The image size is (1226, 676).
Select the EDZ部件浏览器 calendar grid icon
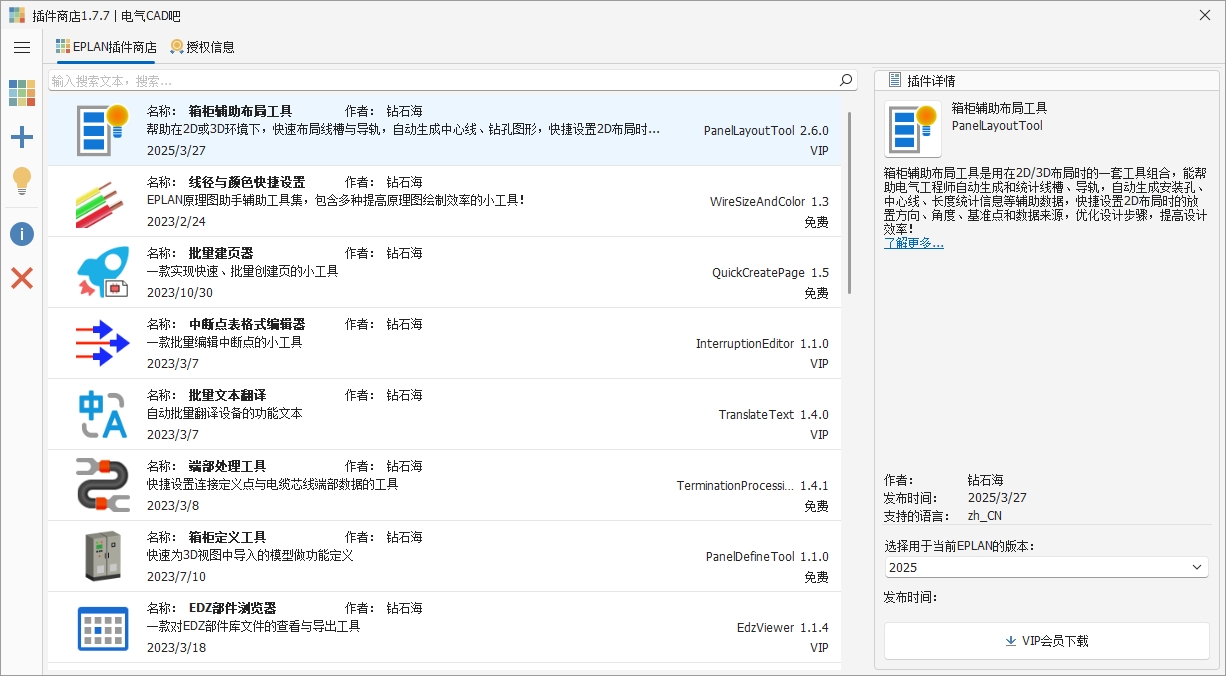point(102,628)
